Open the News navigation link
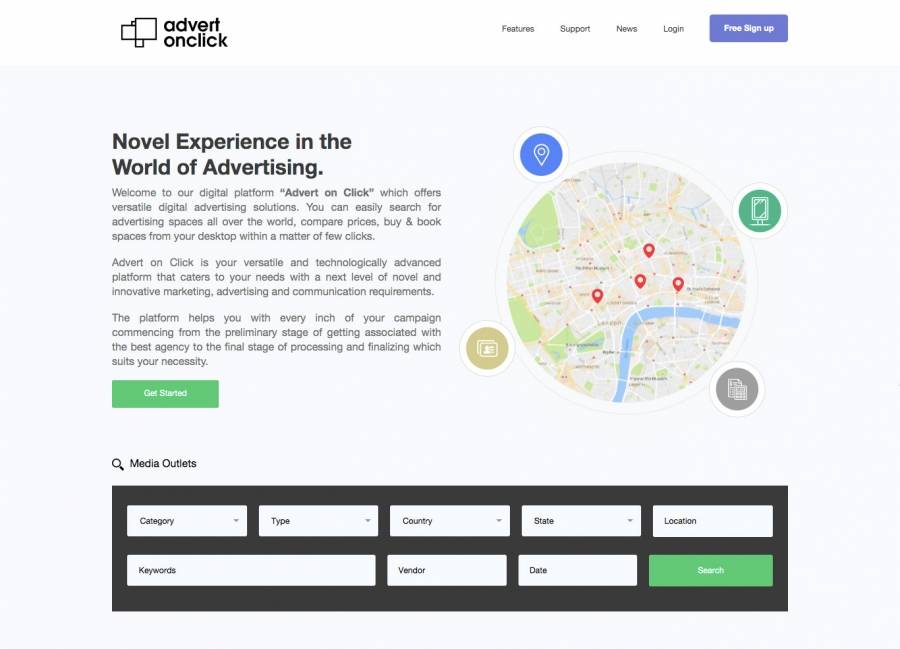This screenshot has width=900, height=649. 626,29
